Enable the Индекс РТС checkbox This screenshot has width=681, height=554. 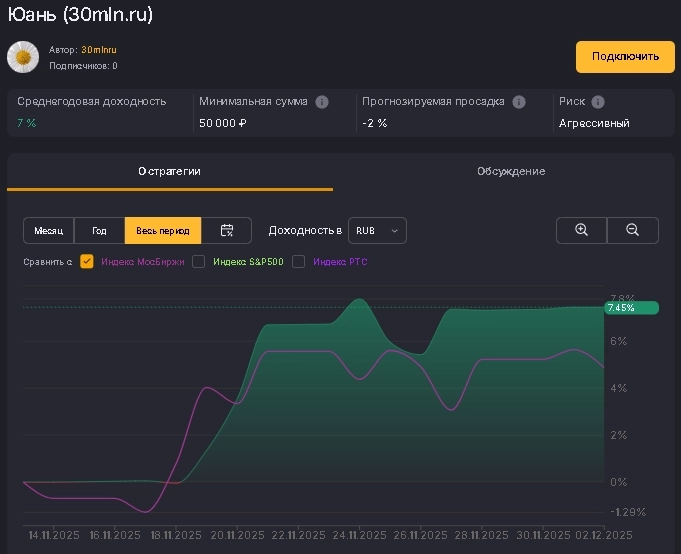(x=298, y=262)
